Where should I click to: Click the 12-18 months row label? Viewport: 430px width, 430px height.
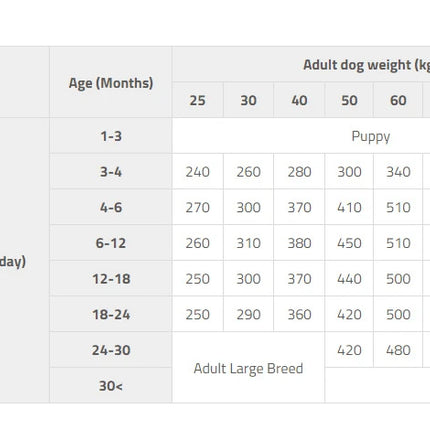tap(111, 279)
